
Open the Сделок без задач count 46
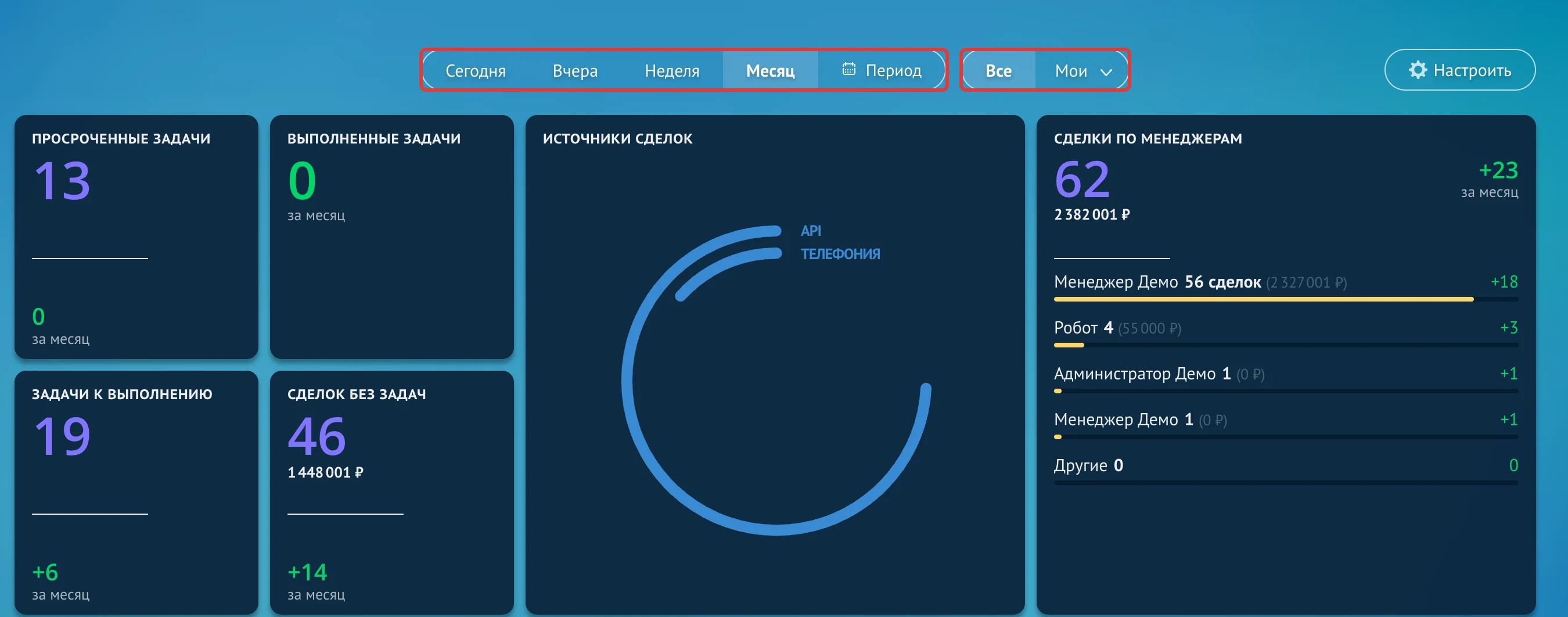tap(317, 436)
